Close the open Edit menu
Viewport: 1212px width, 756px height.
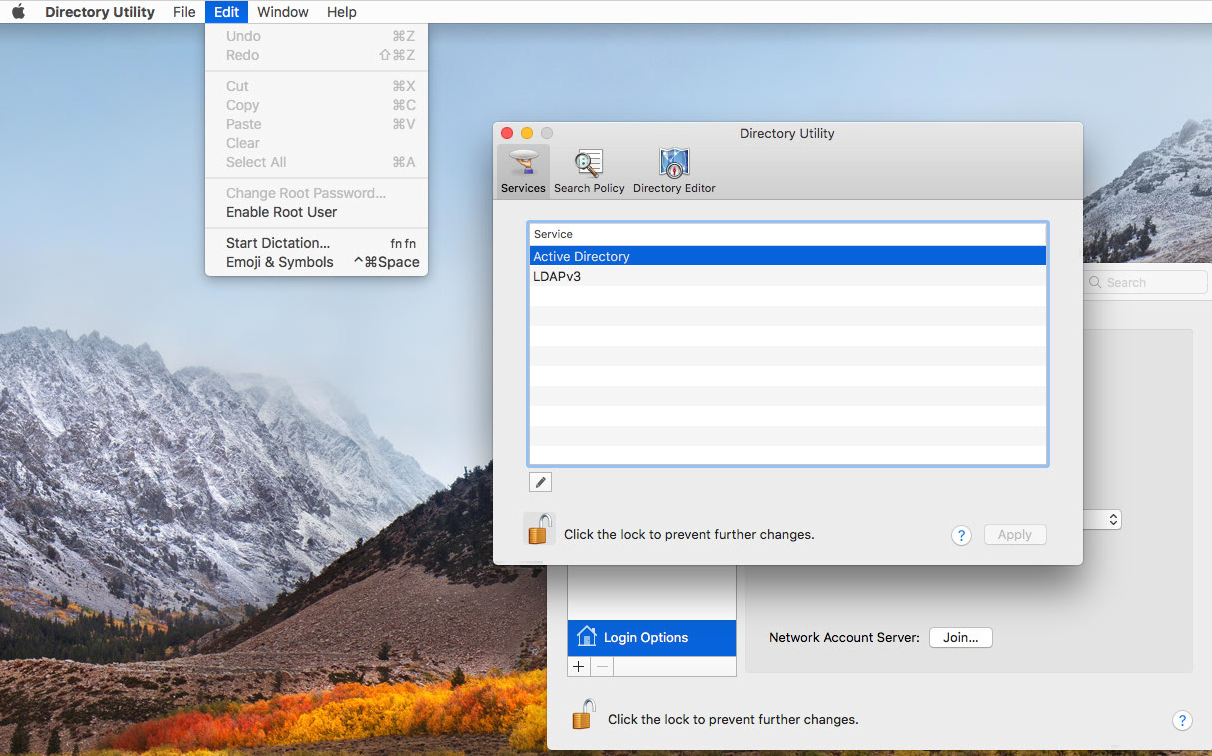pos(226,12)
